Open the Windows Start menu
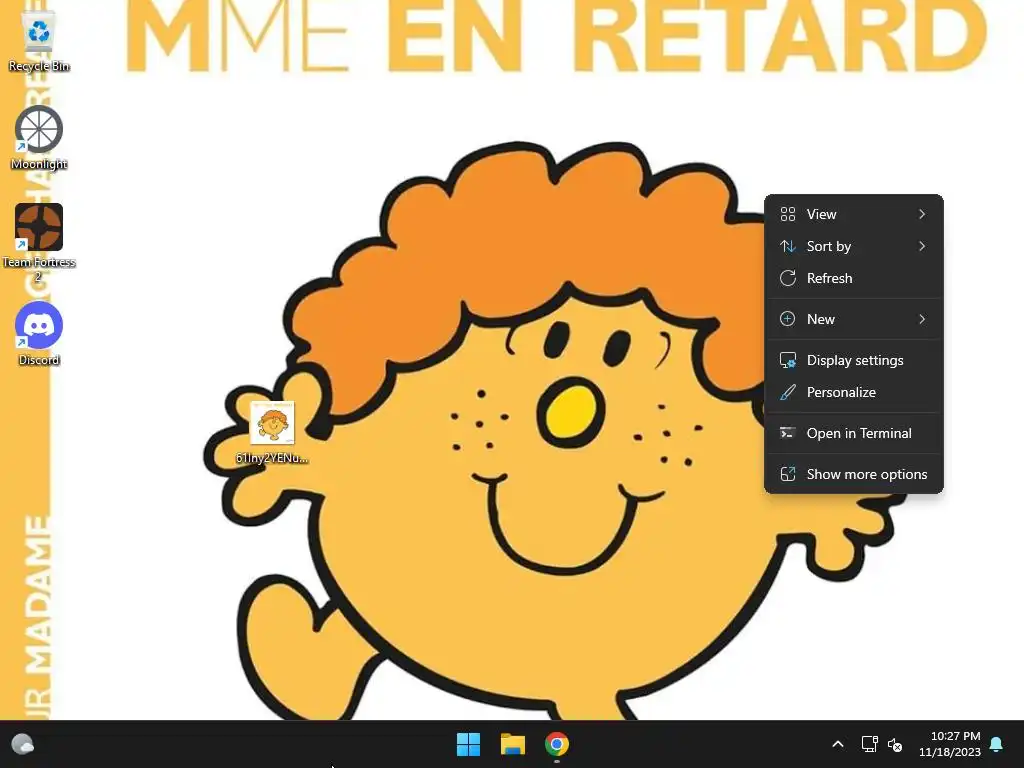 point(468,744)
